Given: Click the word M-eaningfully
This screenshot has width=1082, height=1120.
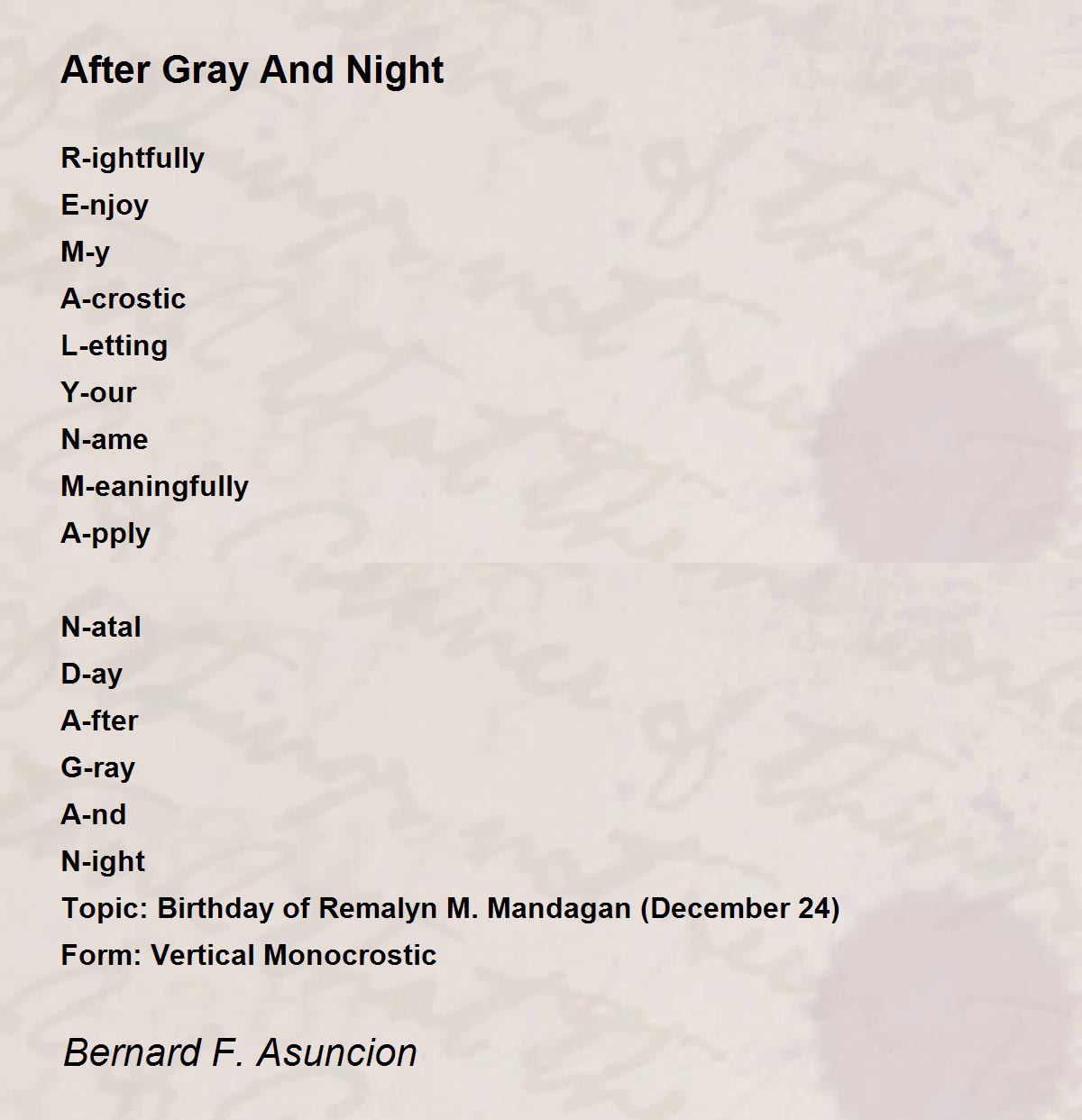Looking at the screenshot, I should (x=154, y=487).
